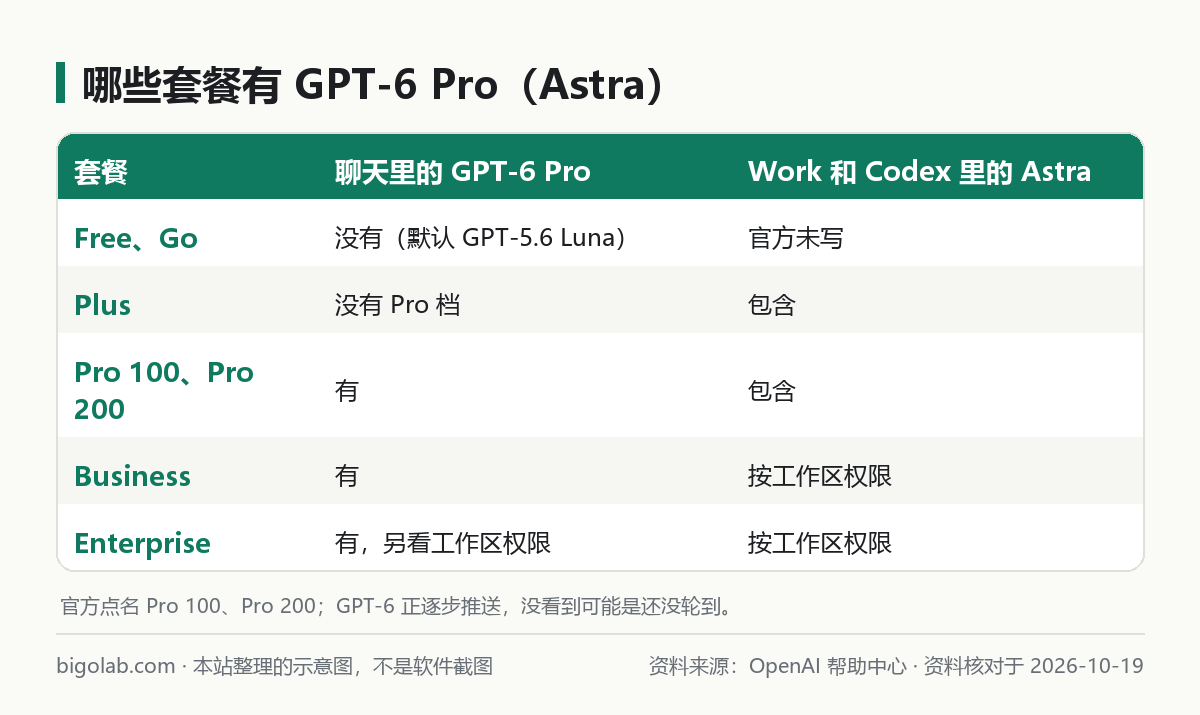
Task: Click the bigolab.com text in footer
Action: click(116, 666)
